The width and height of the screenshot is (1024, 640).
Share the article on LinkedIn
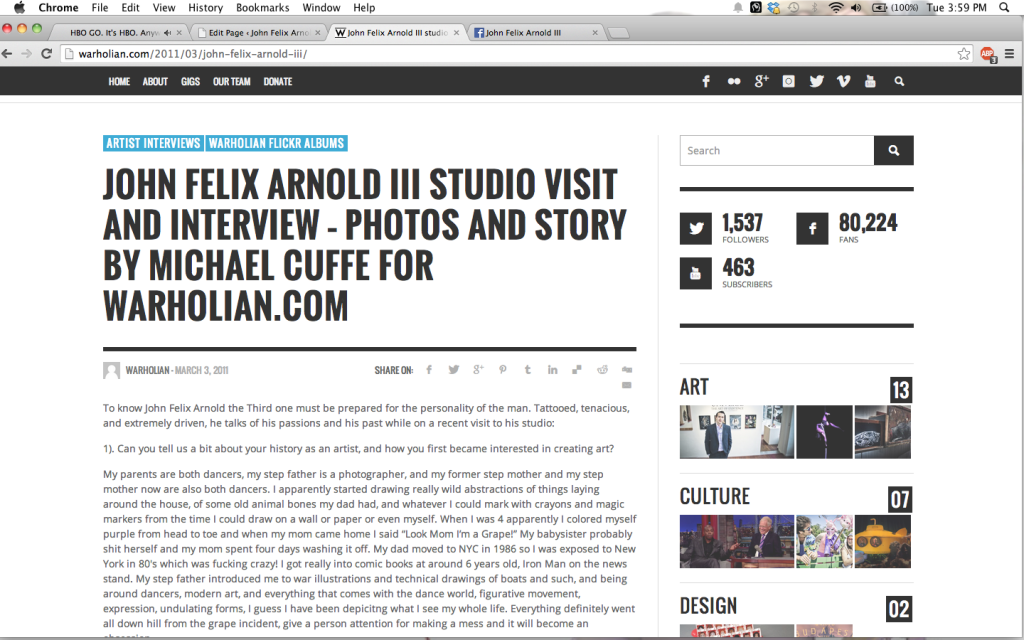coord(552,370)
